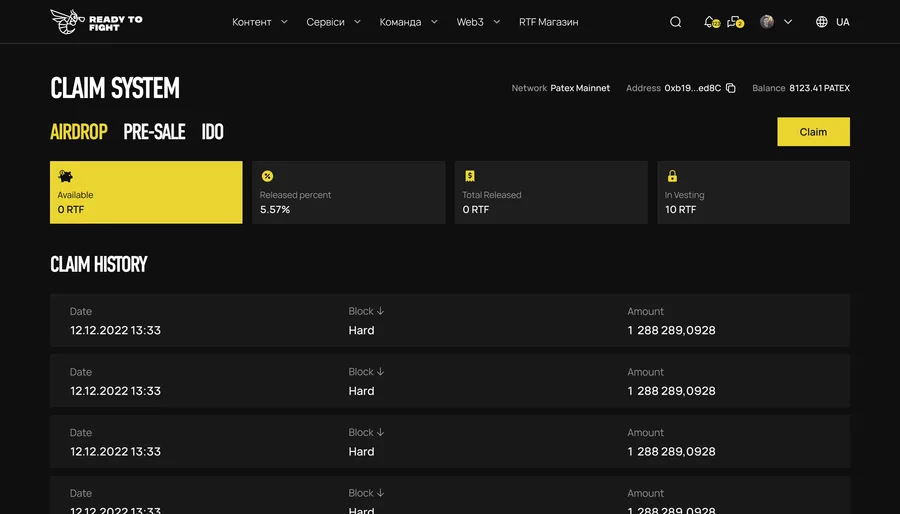This screenshot has width=900, height=514.
Task: Open the Сервіси menu
Action: point(325,22)
